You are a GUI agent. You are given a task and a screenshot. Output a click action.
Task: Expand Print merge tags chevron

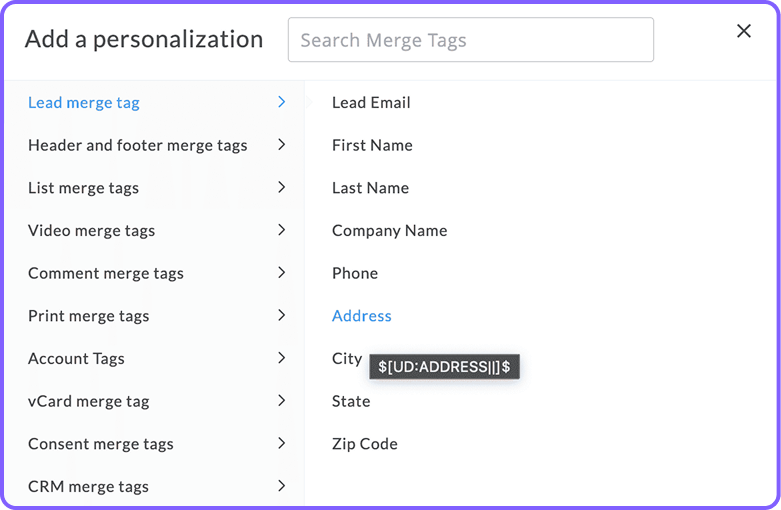pyautogui.click(x=282, y=315)
